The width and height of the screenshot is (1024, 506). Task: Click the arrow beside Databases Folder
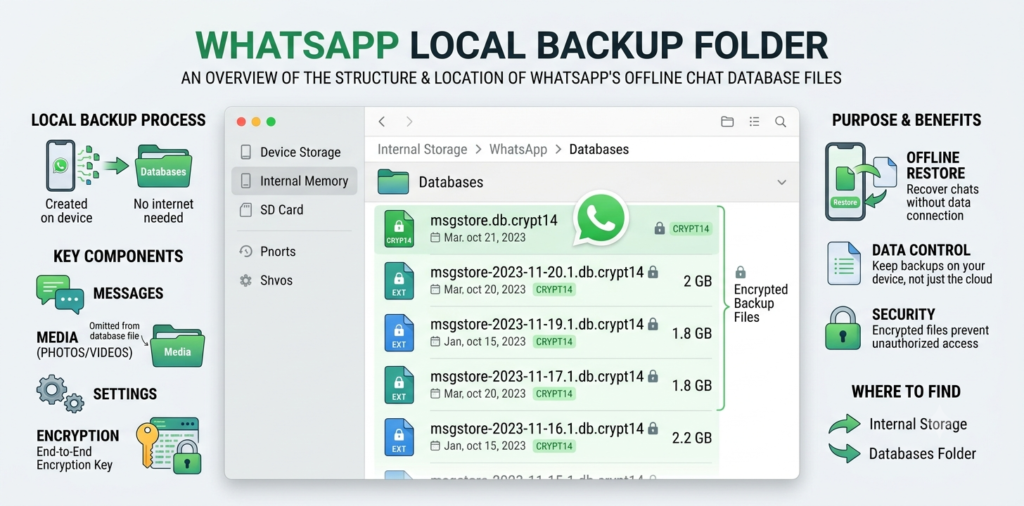pos(844,453)
